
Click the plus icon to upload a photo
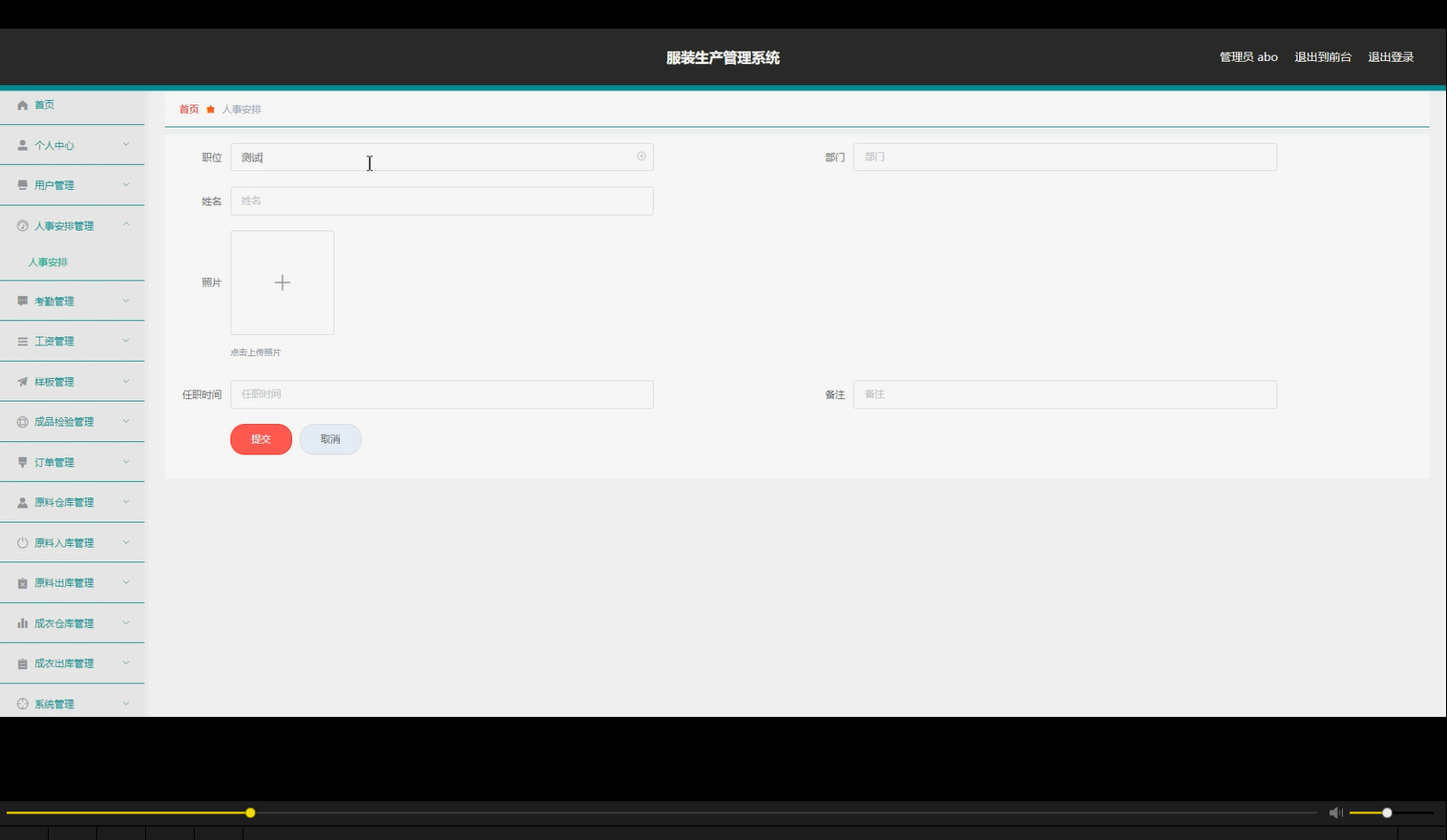pyautogui.click(x=283, y=283)
